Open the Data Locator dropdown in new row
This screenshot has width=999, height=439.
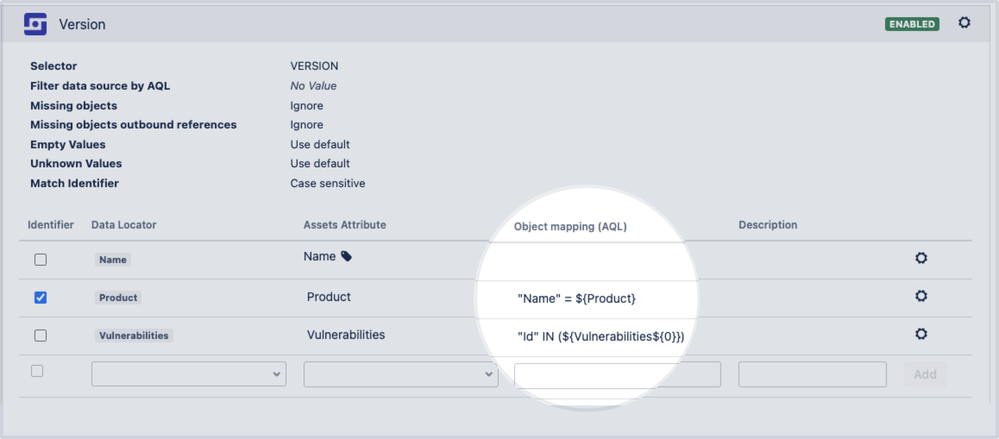click(x=189, y=374)
